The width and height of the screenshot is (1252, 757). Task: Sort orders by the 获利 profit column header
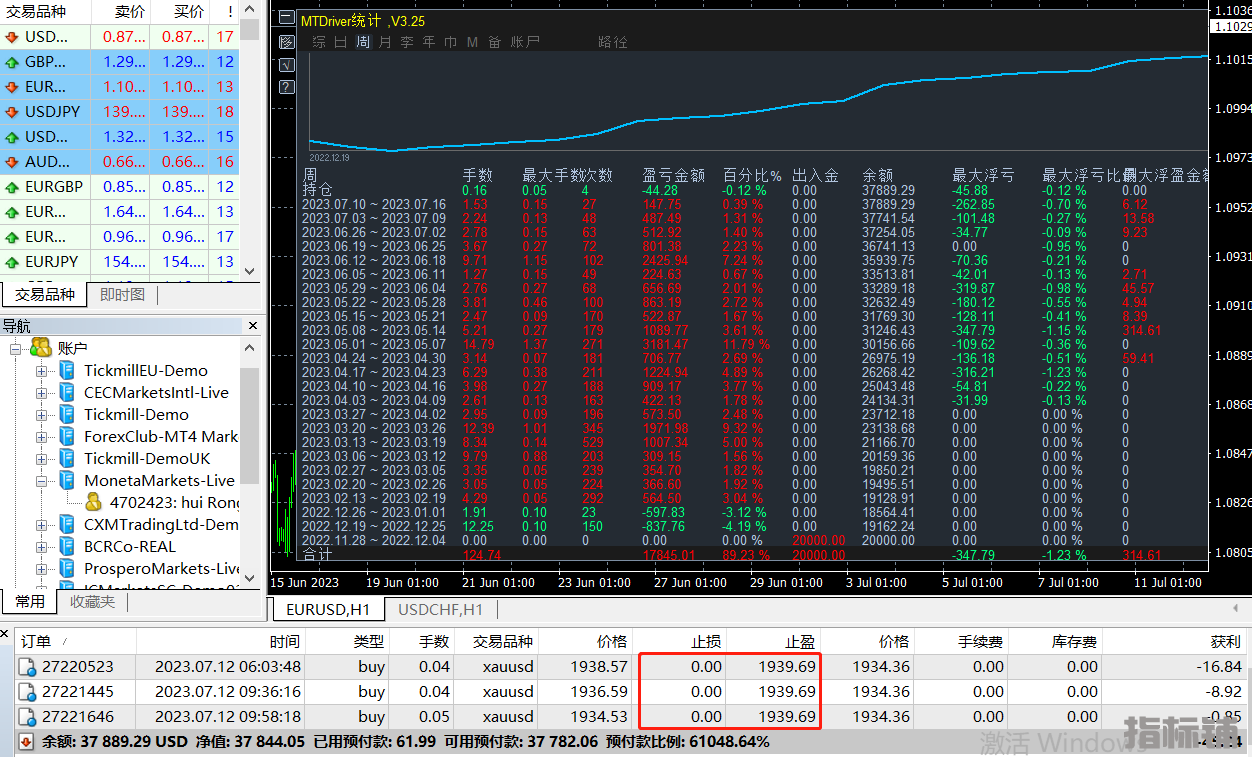pyautogui.click(x=1224, y=641)
